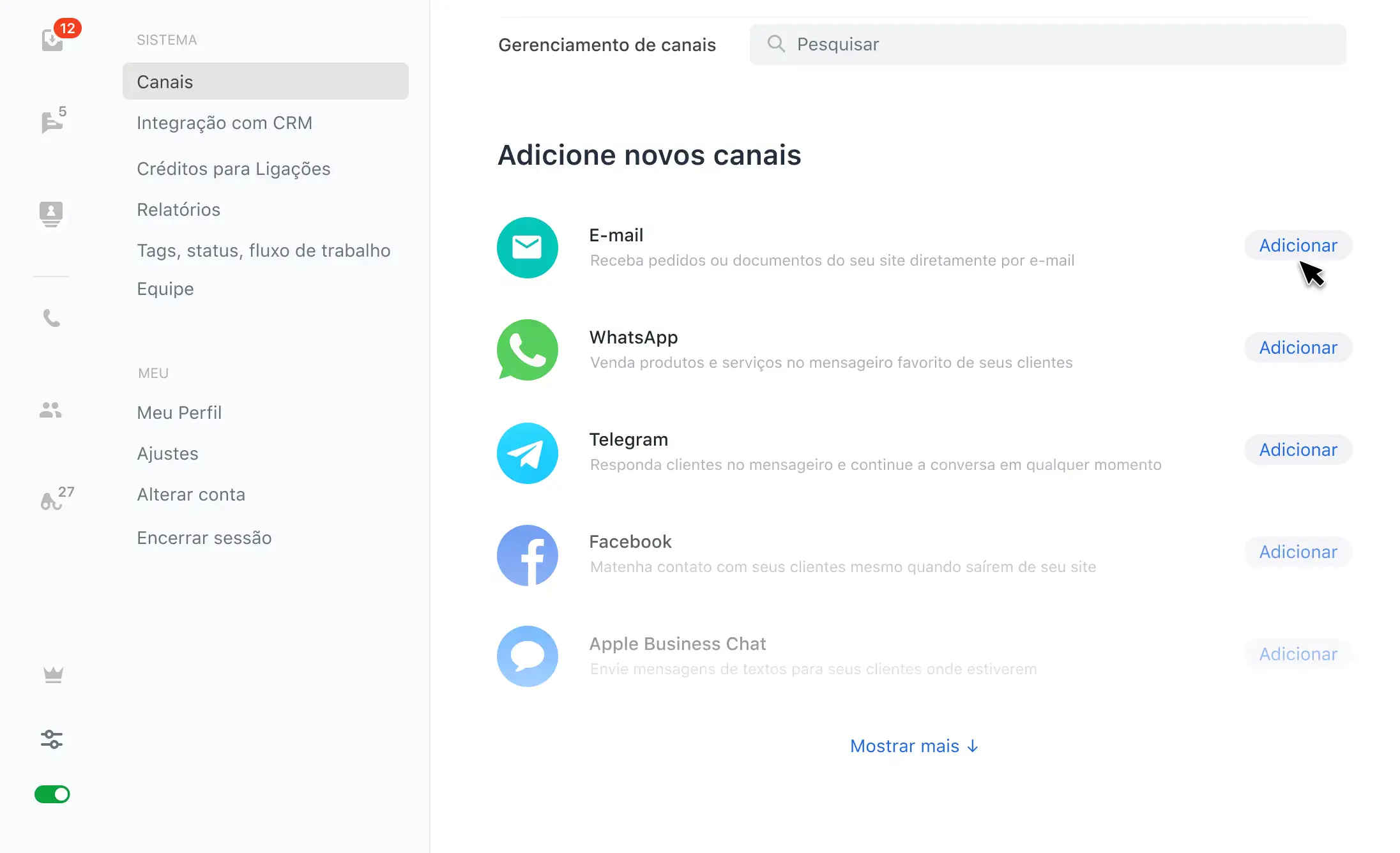Click Adicionar for the E-mail channel
1400x853 pixels.
[x=1298, y=245]
